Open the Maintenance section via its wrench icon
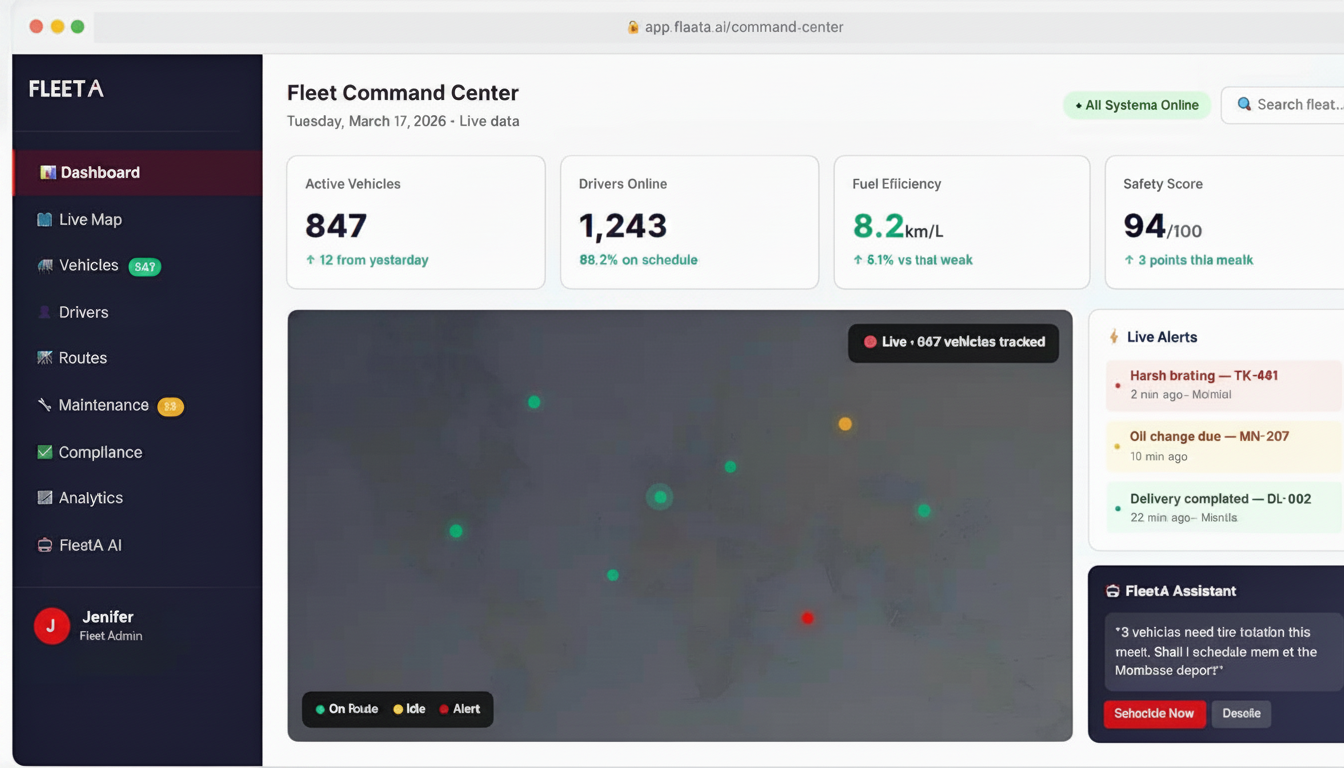The width and height of the screenshot is (1344, 768). coord(42,405)
